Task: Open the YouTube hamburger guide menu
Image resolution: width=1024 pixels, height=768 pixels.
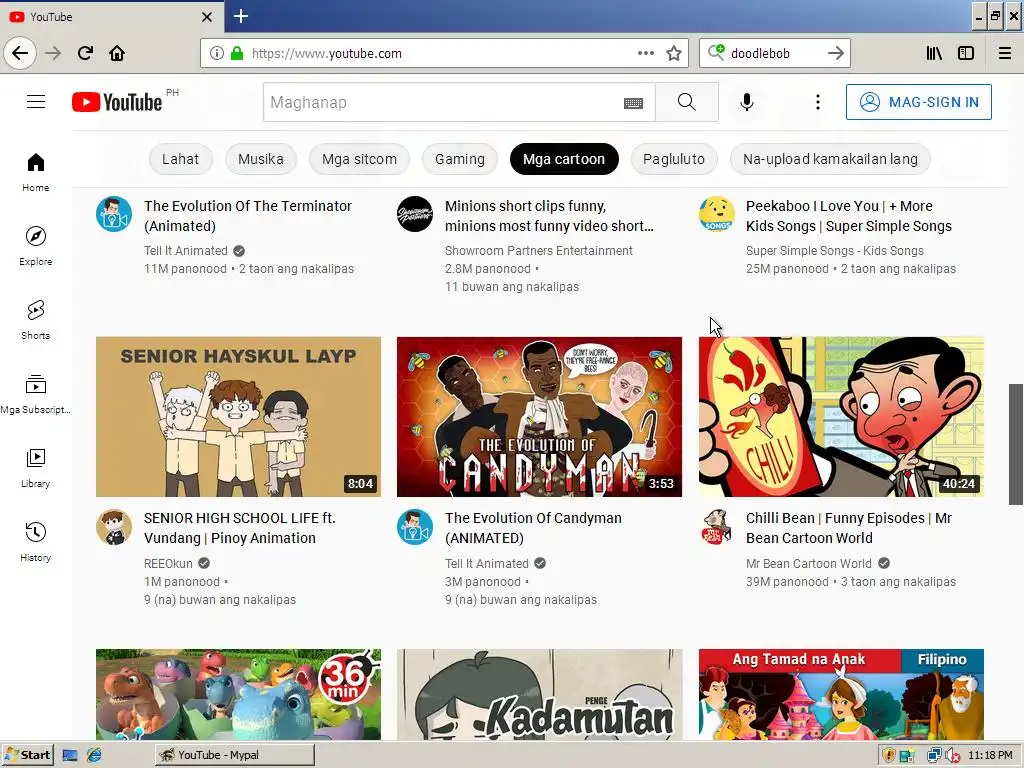Action: [36, 102]
